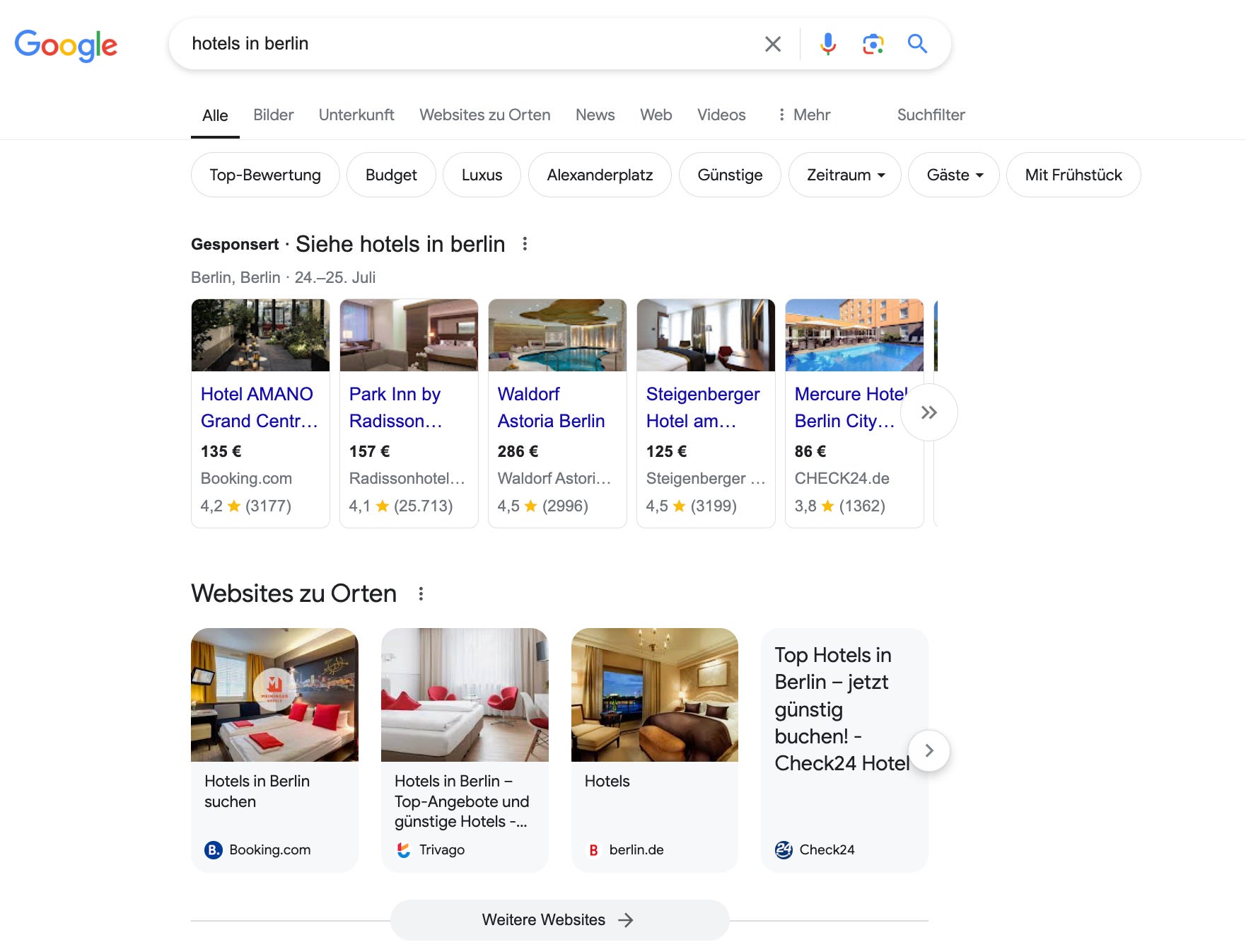Viewport: 1246px width, 952px height.
Task: Open Trivago Top-Angebote card title
Action: [462, 801]
